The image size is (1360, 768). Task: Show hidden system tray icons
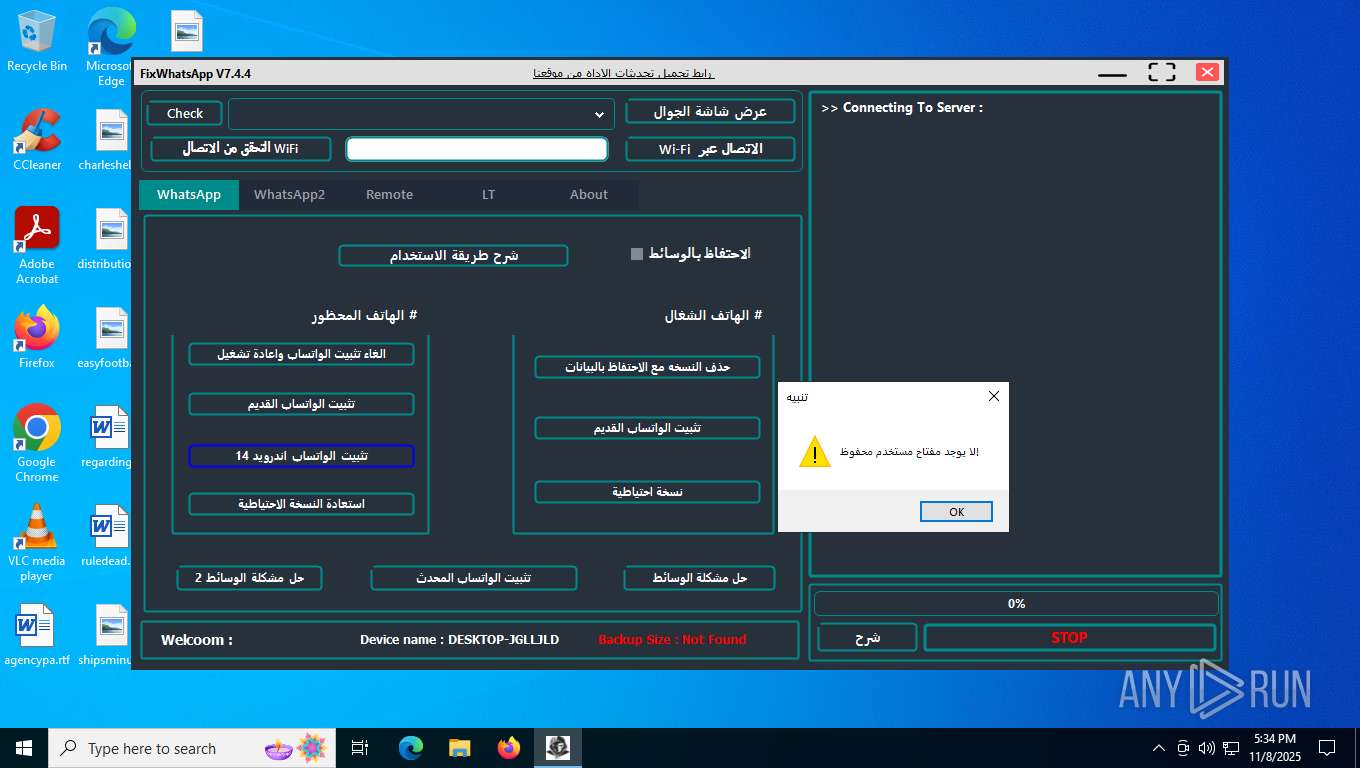1159,748
